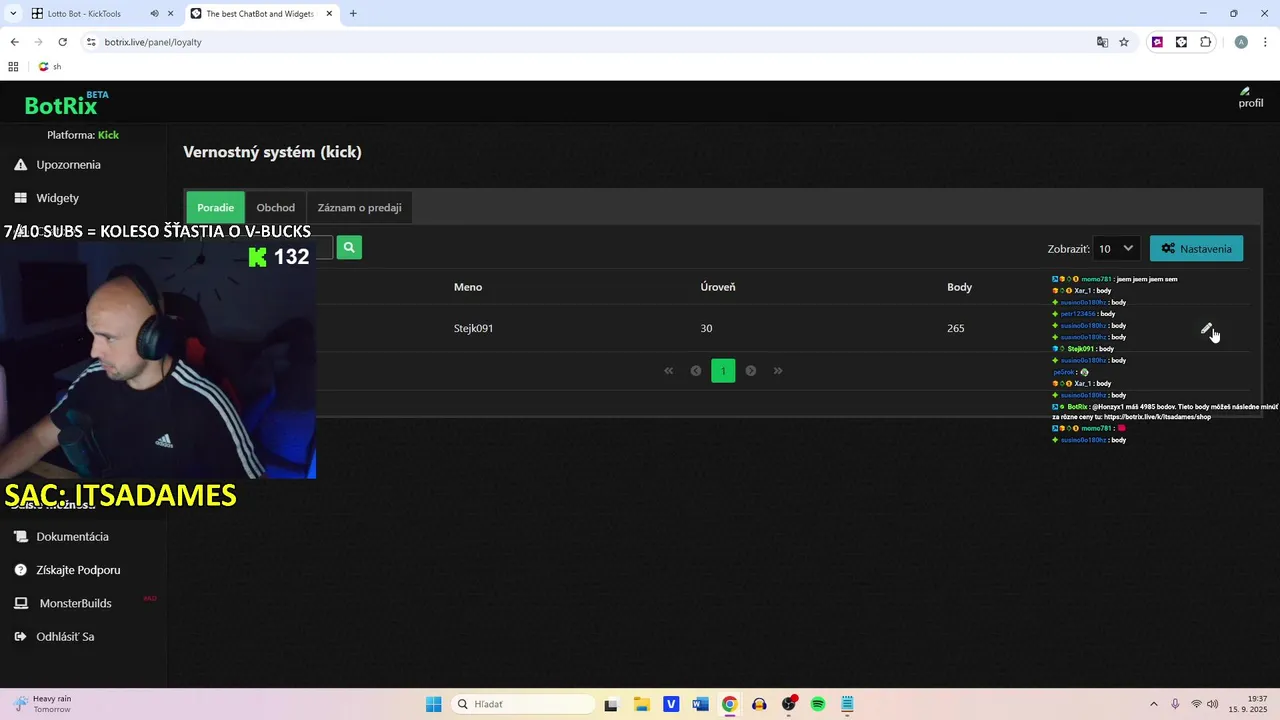Open the botrix.live shop link in chat
The width and height of the screenshot is (1280, 720).
(1157, 416)
